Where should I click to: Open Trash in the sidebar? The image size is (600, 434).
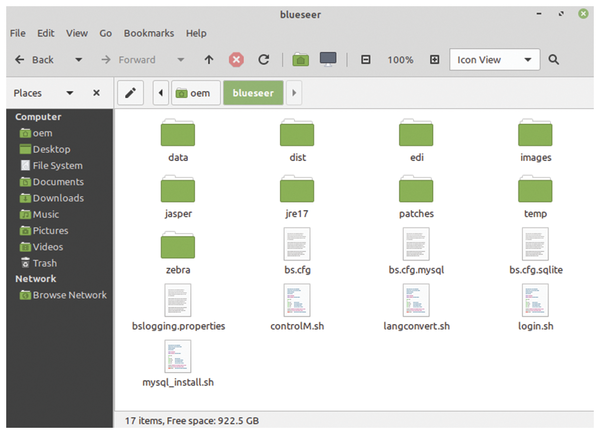[39, 263]
